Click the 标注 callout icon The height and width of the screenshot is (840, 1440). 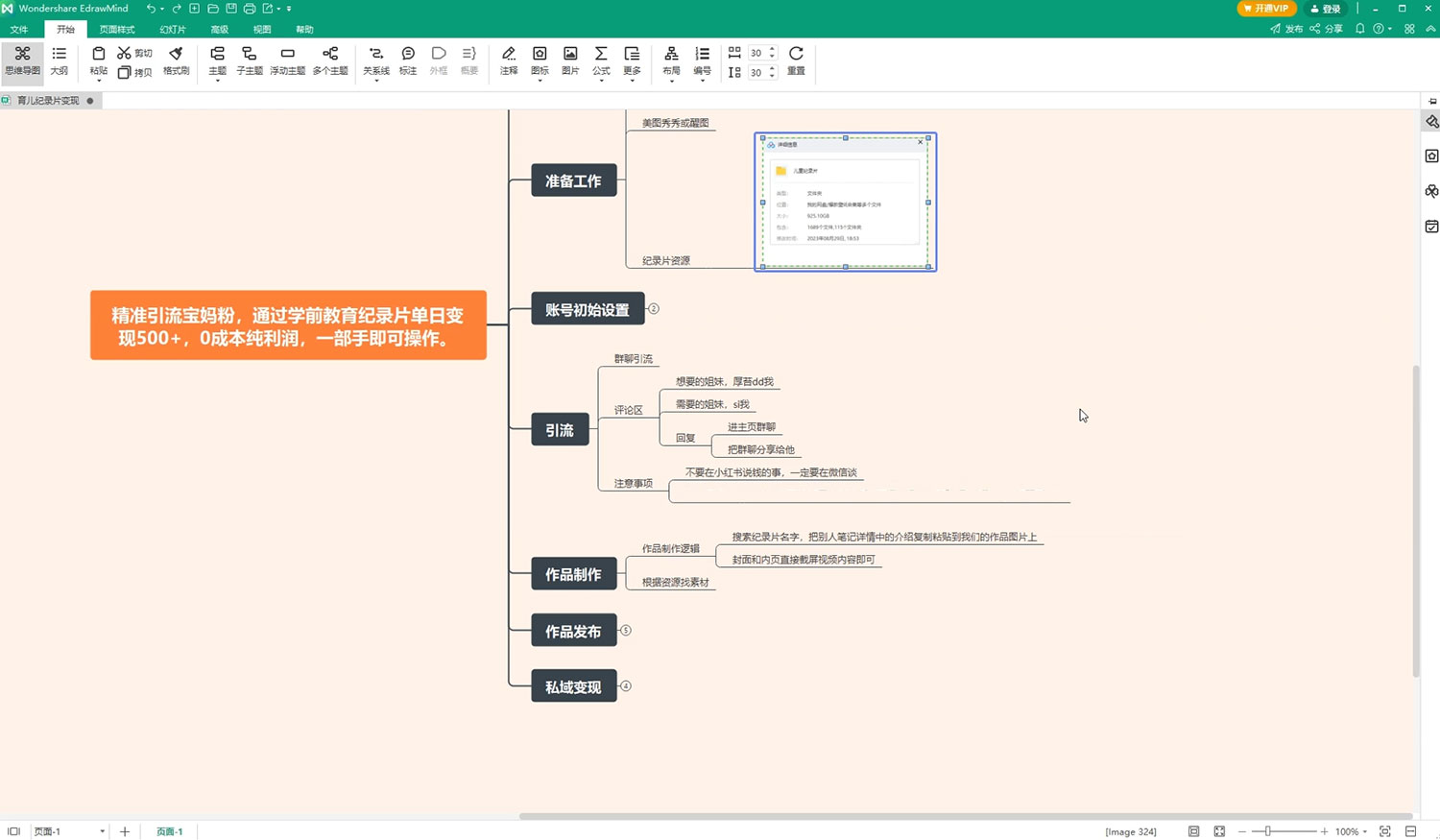pyautogui.click(x=408, y=60)
